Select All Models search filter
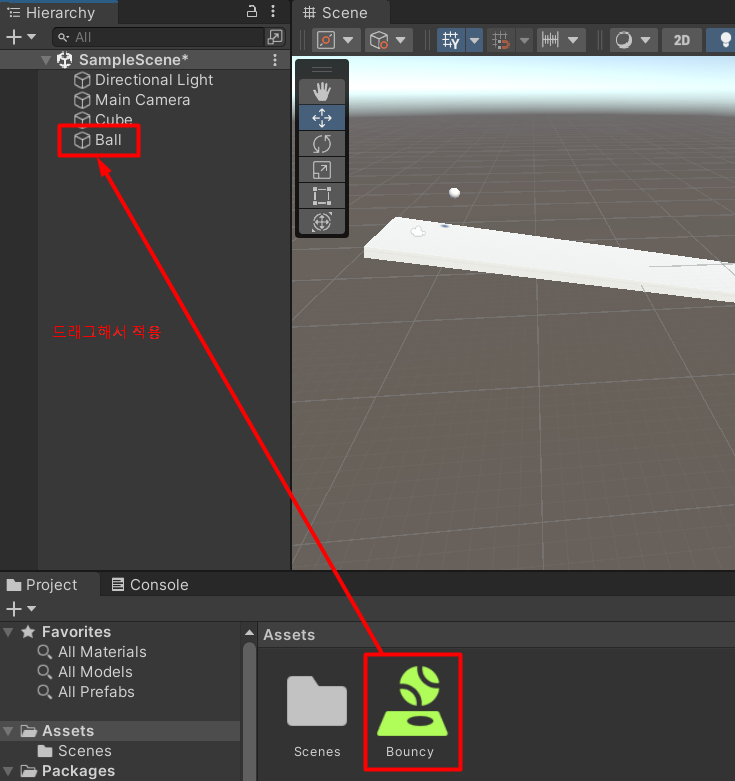 (x=95, y=671)
